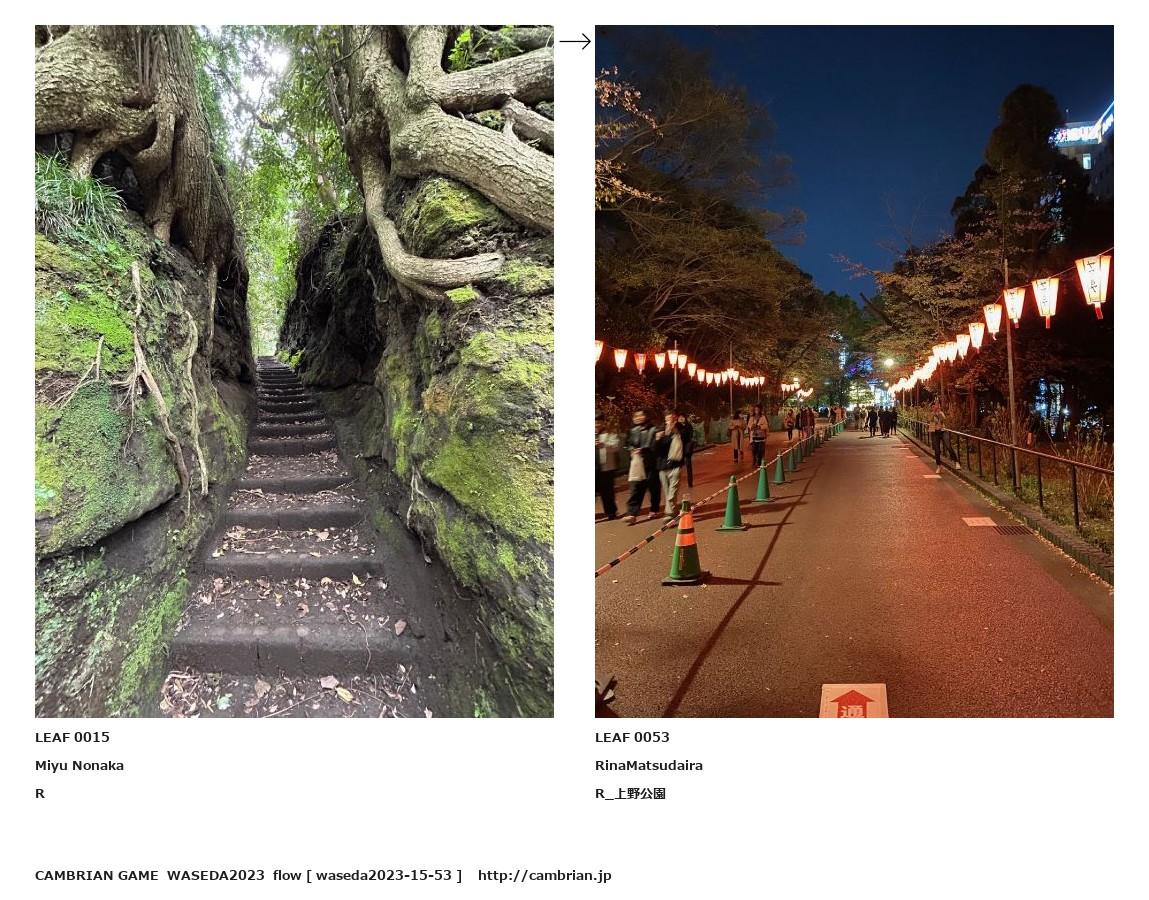
Task: Click the largest red lantern at right edge
Action: (1093, 284)
